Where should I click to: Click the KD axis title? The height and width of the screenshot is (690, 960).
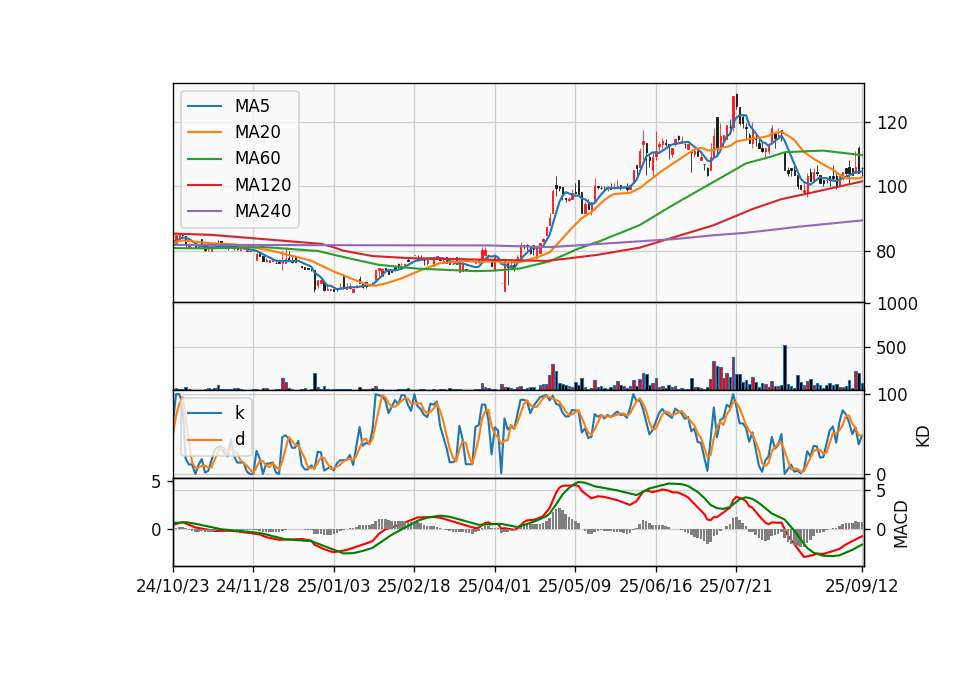coord(923,437)
